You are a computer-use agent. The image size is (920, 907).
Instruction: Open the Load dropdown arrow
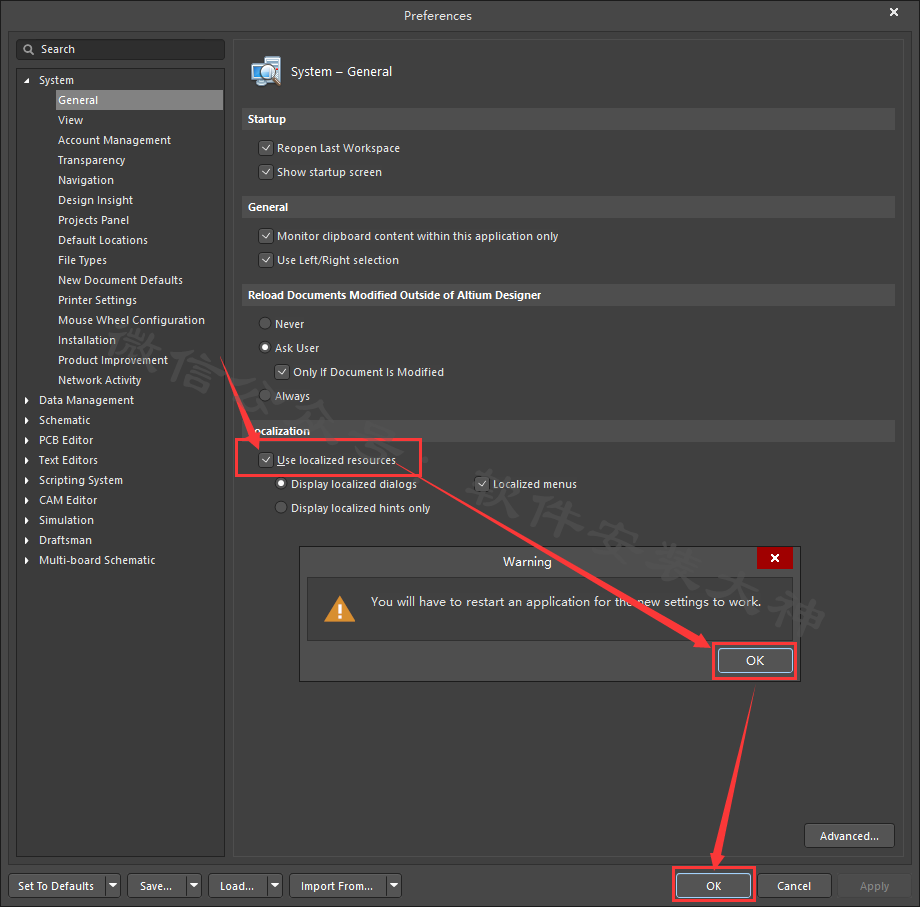(275, 886)
